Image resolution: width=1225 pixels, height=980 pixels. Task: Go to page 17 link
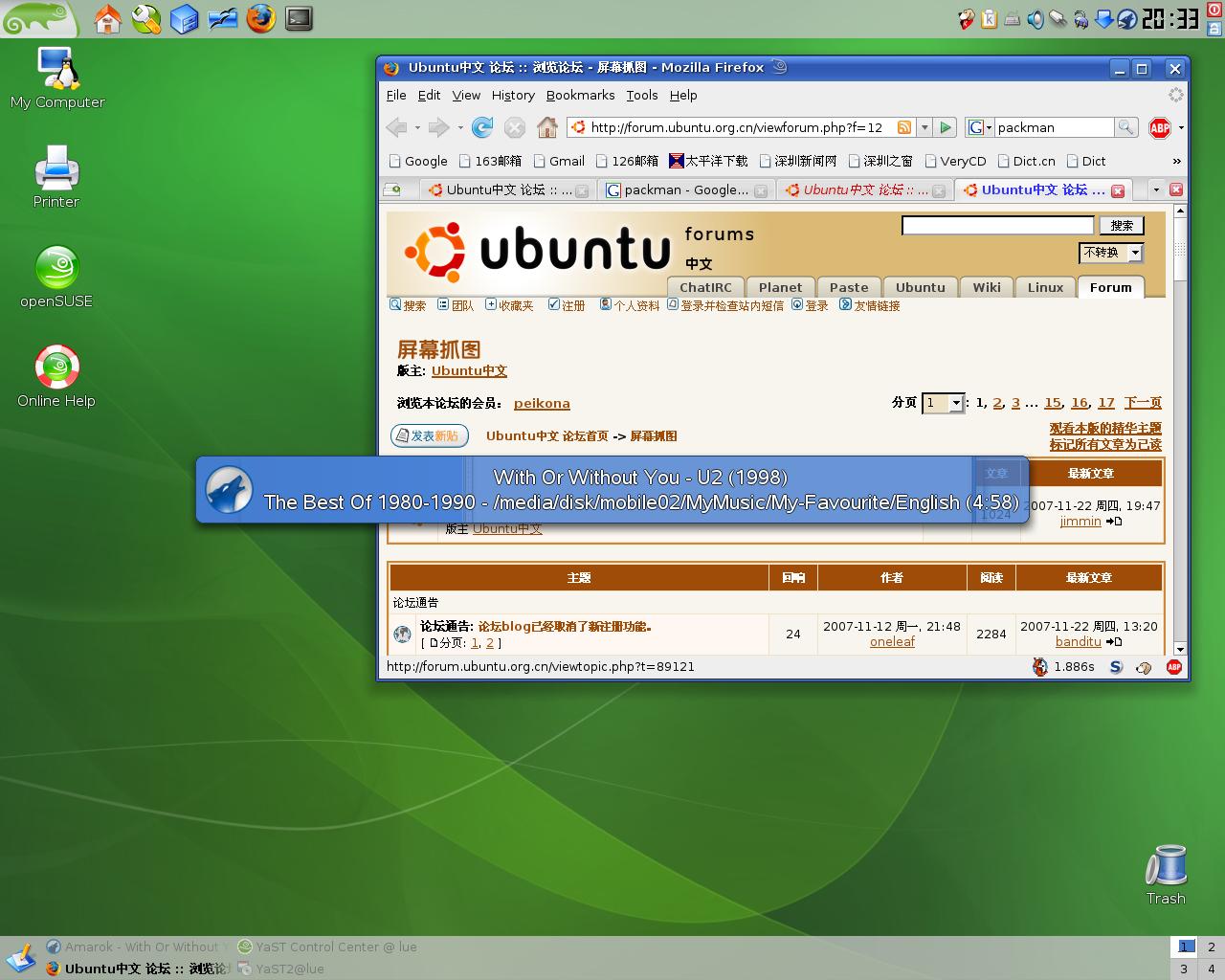click(x=1106, y=403)
